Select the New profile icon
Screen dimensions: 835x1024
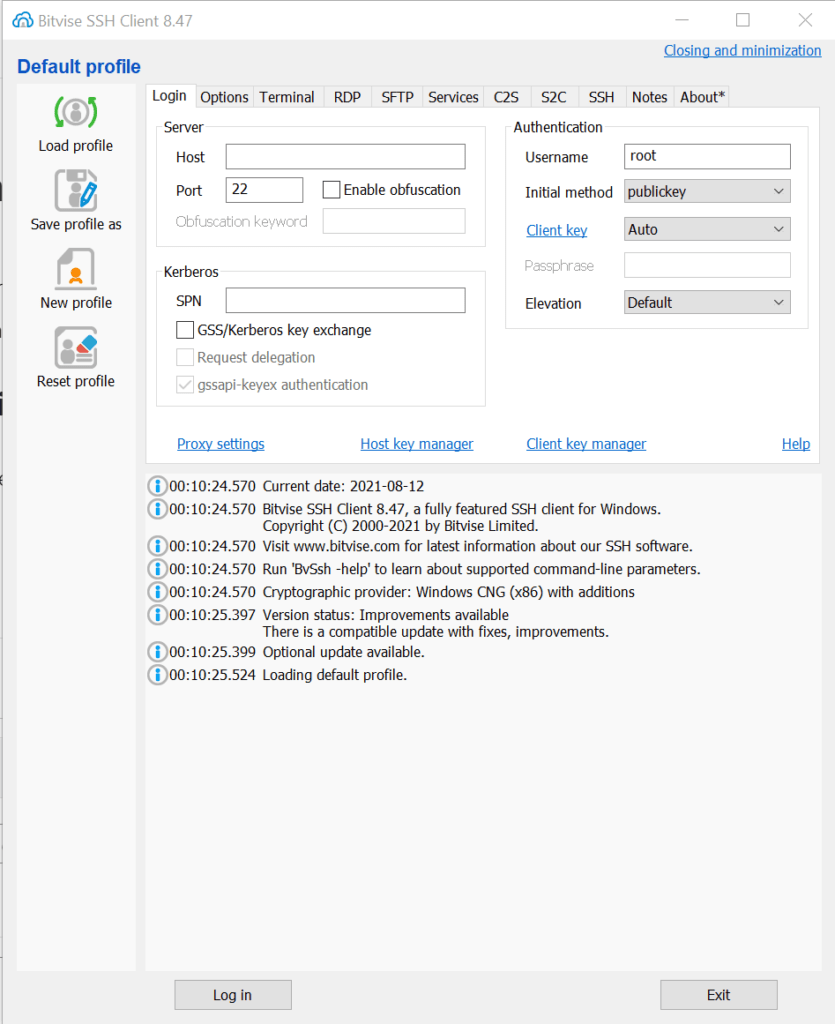(x=75, y=268)
